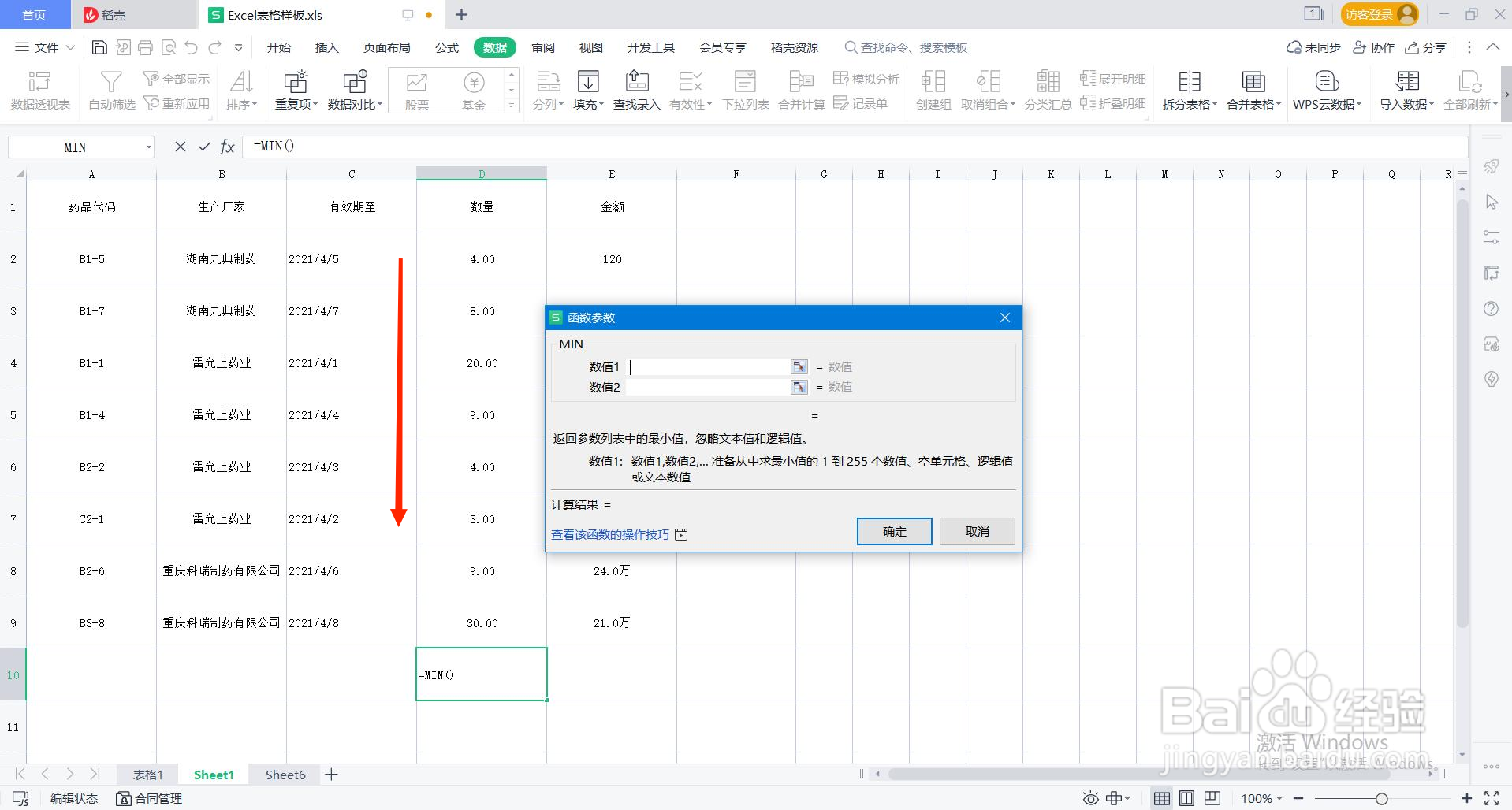This screenshot has width=1512, height=810.
Task: Click the eye protection mode icon
Action: tap(1090, 798)
